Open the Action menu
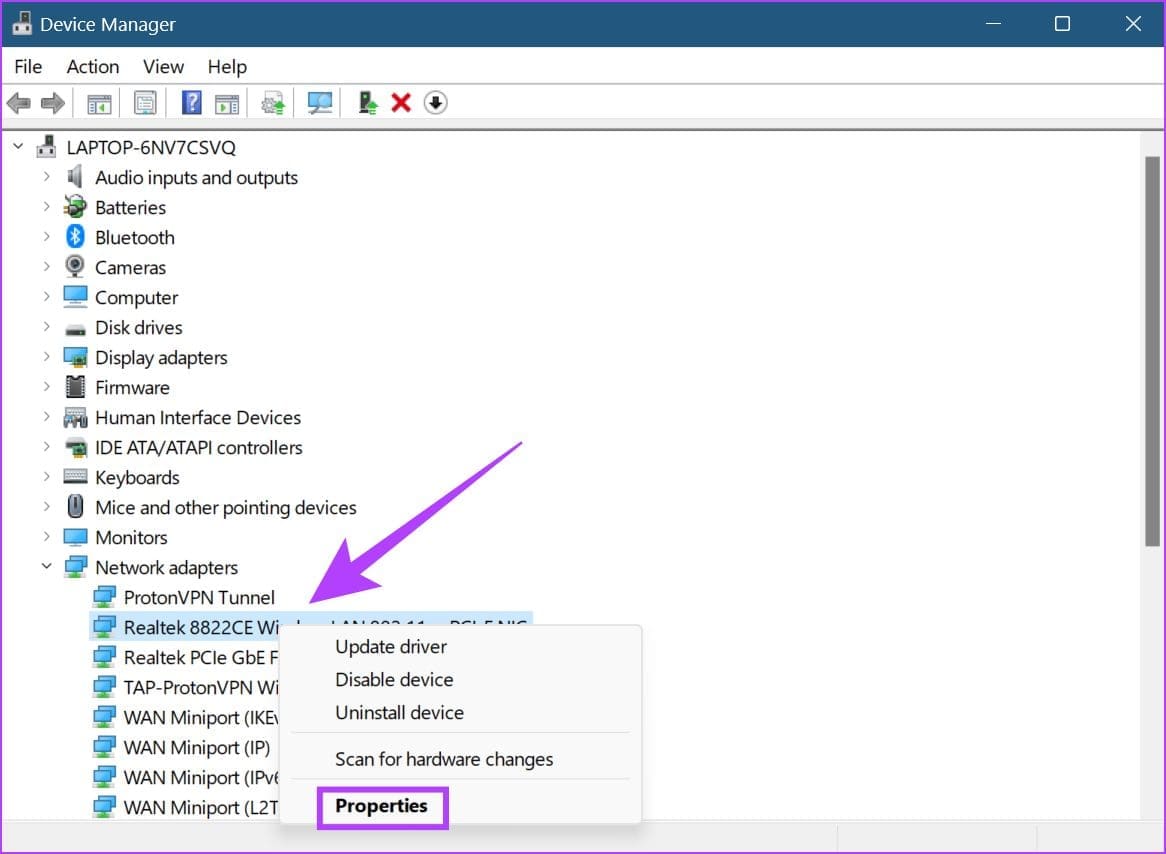The image size is (1166, 854). (x=92, y=67)
